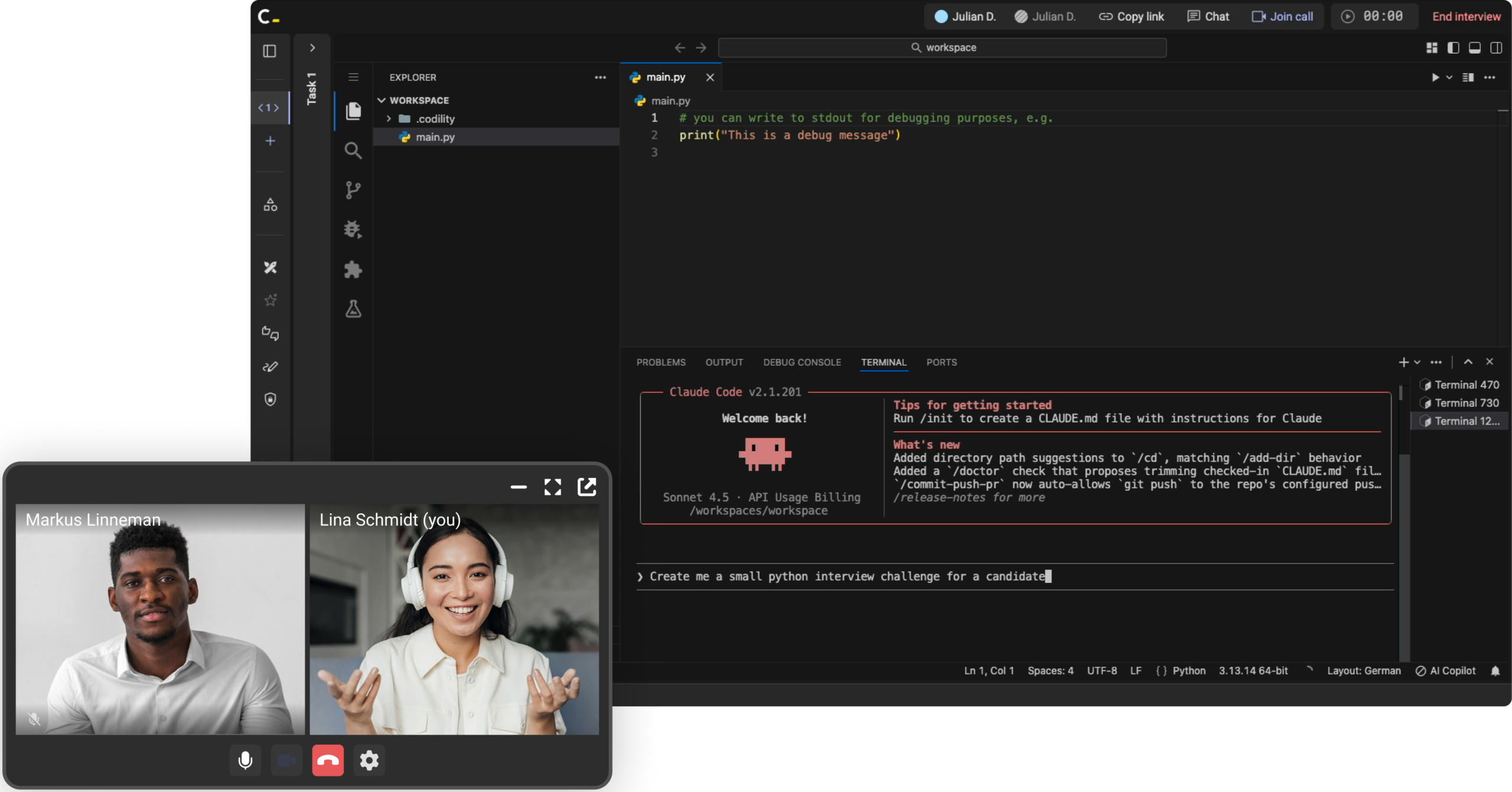Click End interview

(x=1466, y=17)
